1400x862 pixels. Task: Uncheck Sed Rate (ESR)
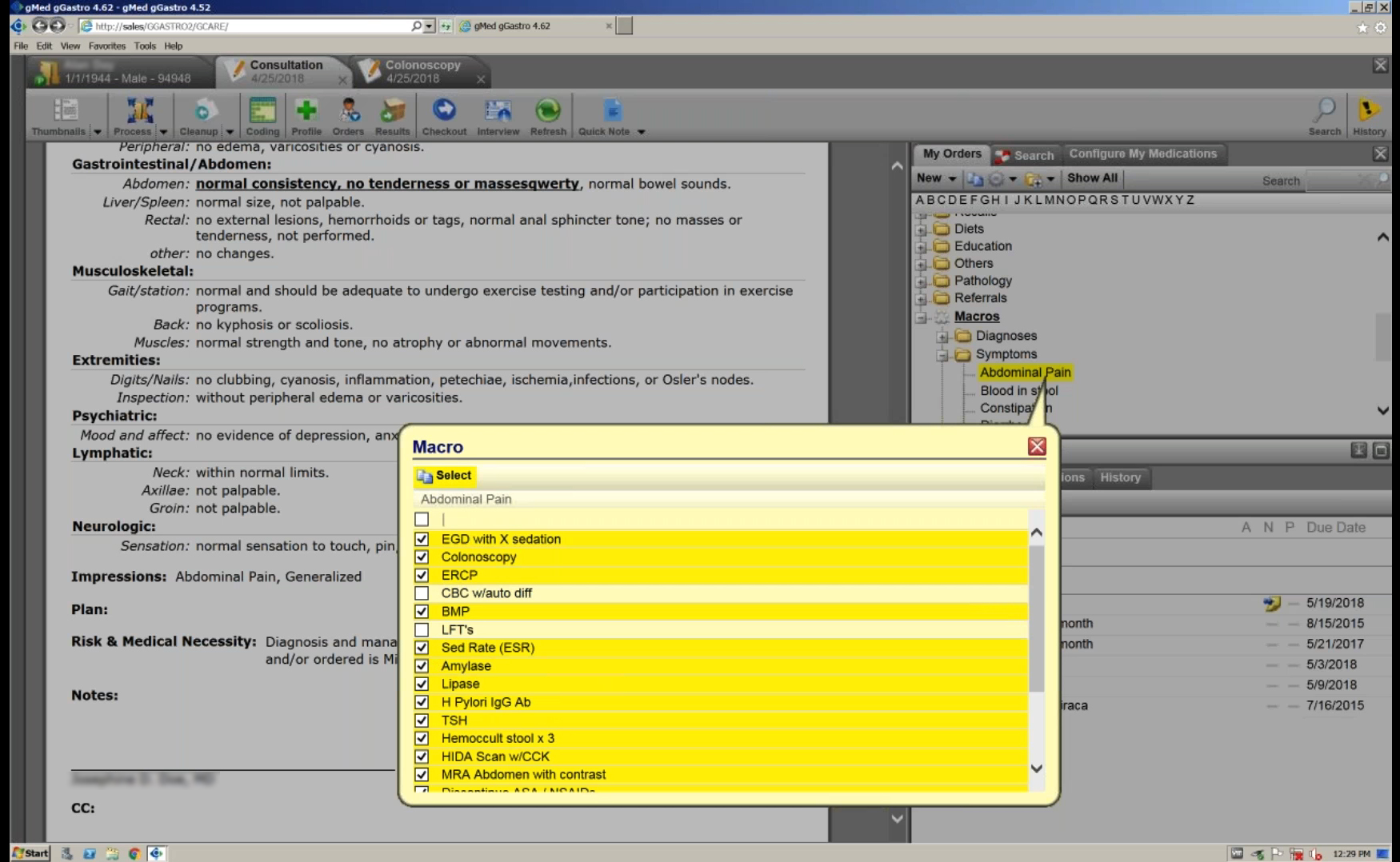tap(422, 648)
